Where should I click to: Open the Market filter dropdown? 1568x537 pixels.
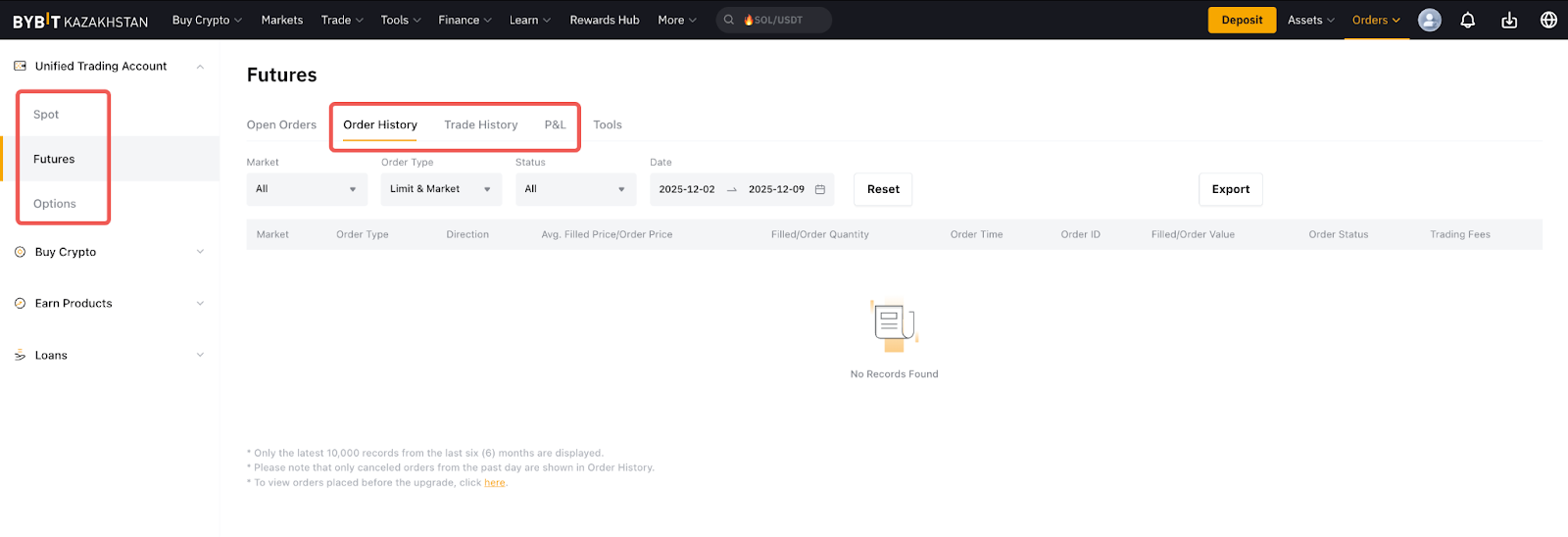pos(307,189)
